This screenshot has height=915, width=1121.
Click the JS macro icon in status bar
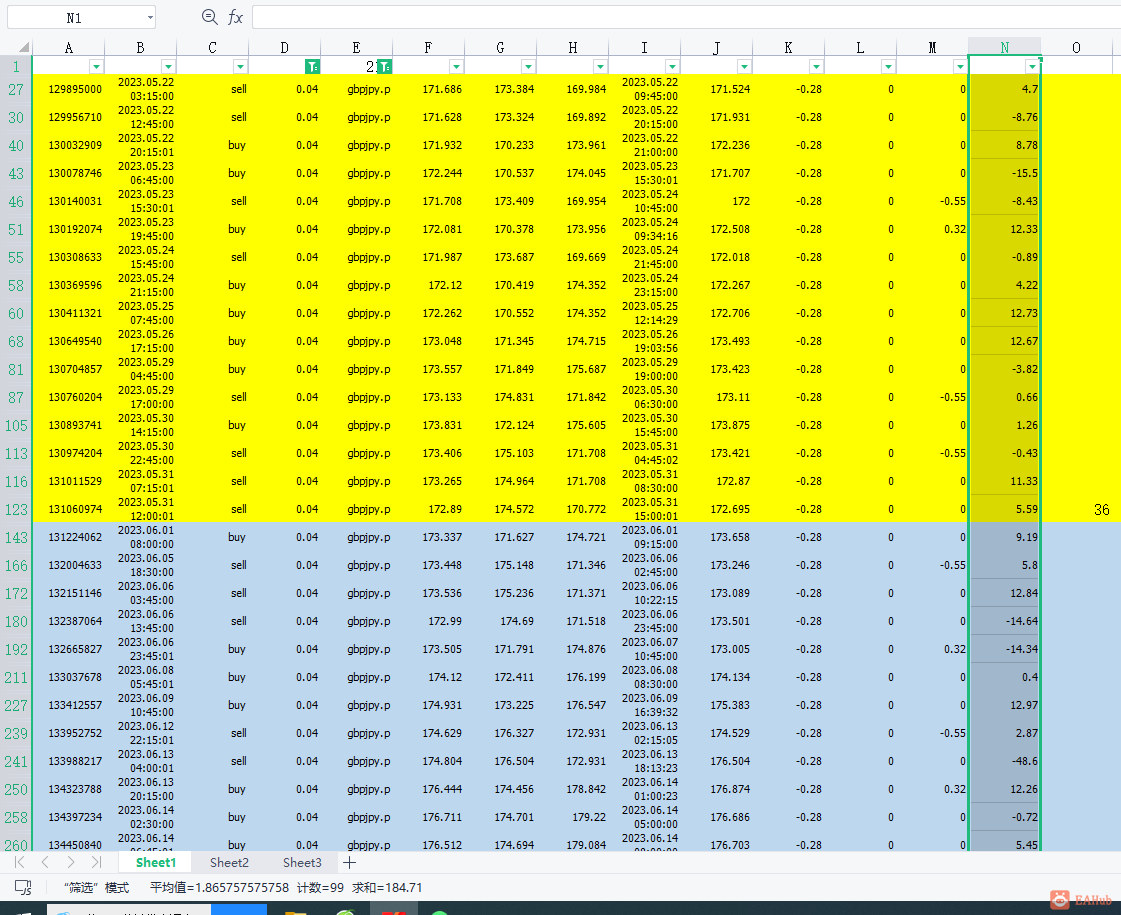click(x=23, y=887)
